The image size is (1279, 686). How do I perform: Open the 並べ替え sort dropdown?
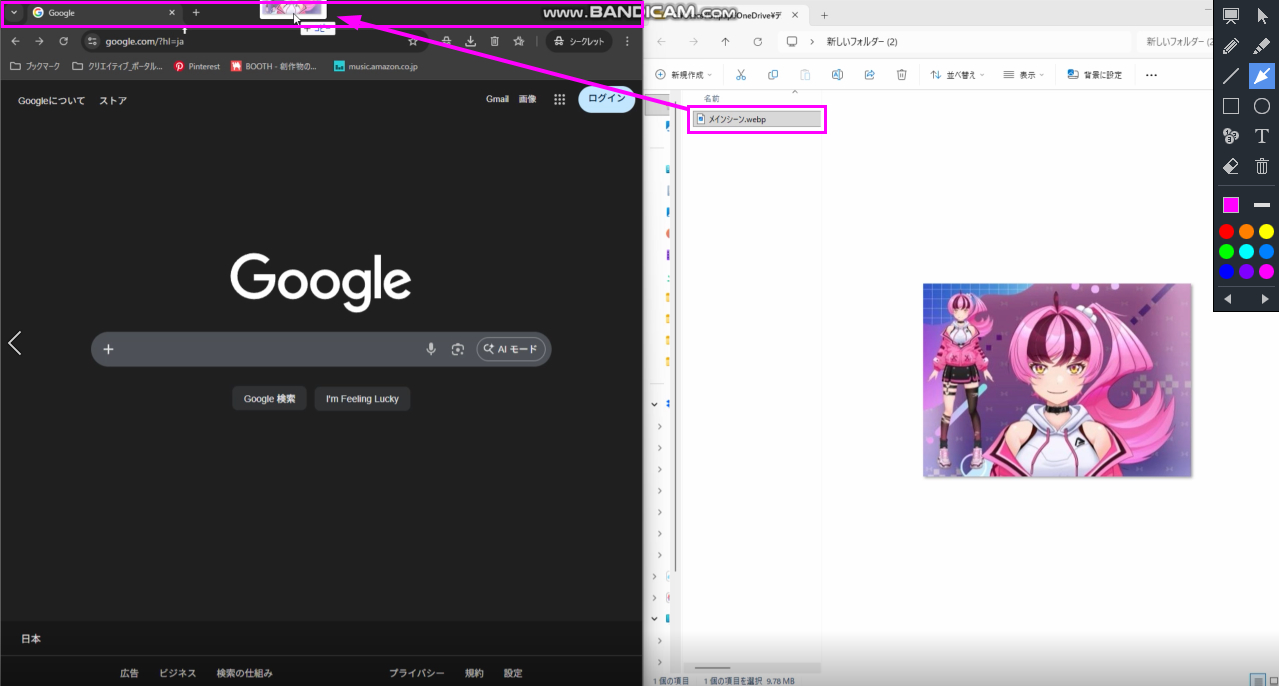pyautogui.click(x=957, y=75)
